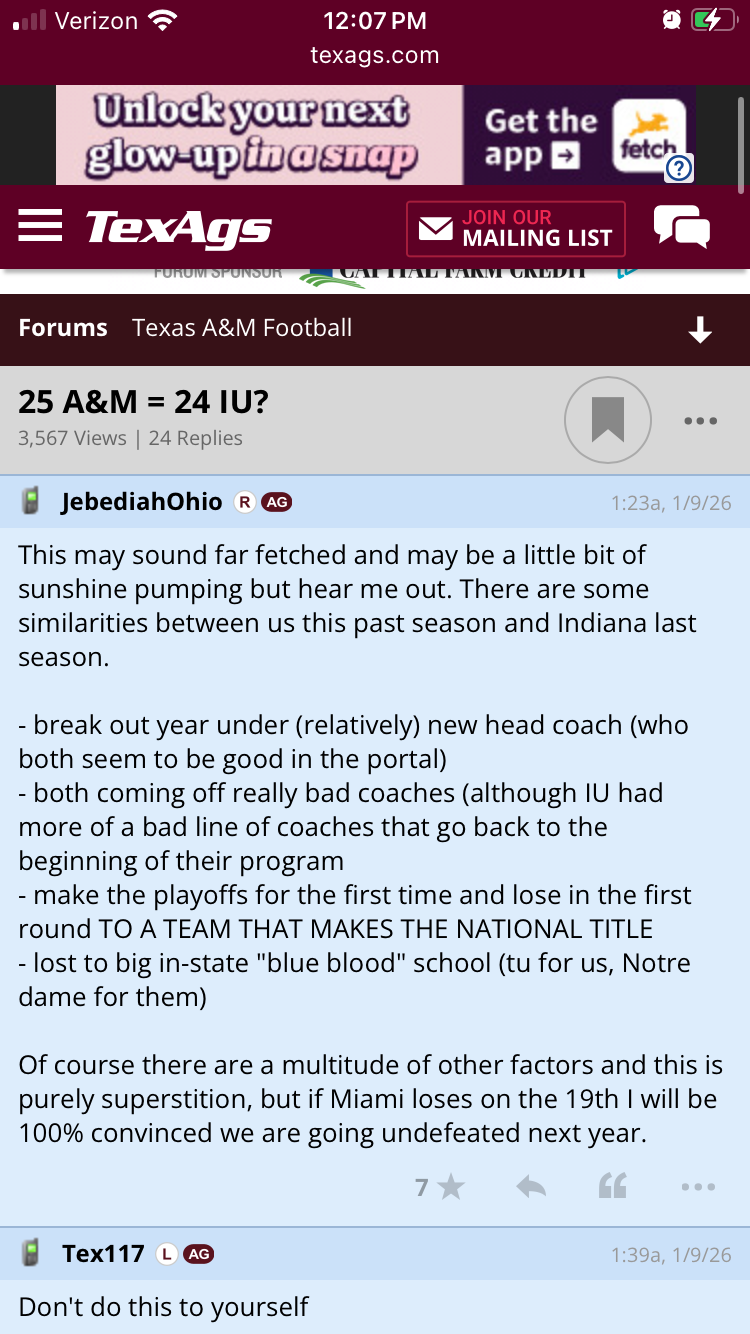750x1334 pixels.
Task: Open the TexAgs hamburger menu
Action: [40, 226]
